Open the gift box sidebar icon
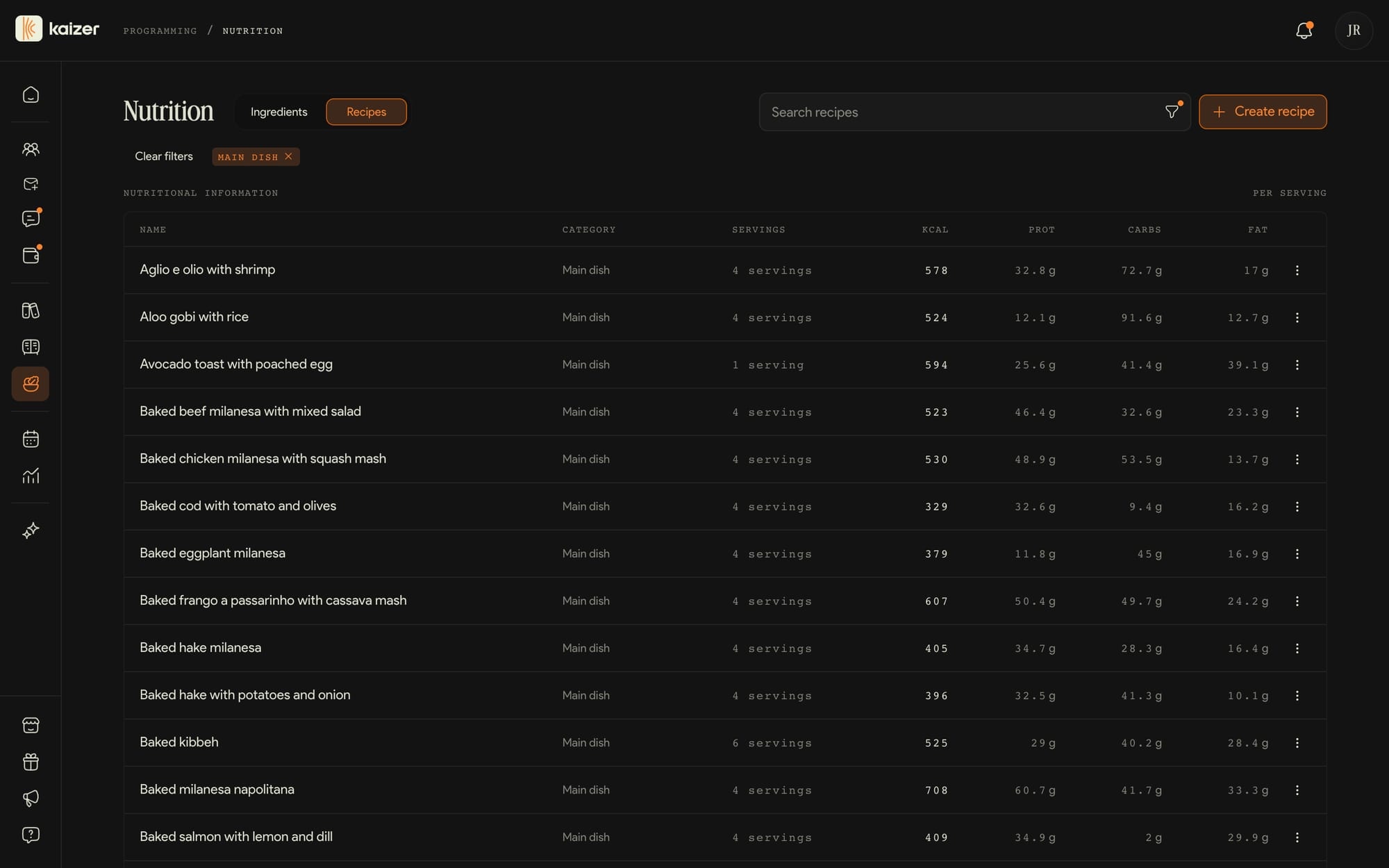Viewport: 1389px width, 868px height. click(31, 762)
